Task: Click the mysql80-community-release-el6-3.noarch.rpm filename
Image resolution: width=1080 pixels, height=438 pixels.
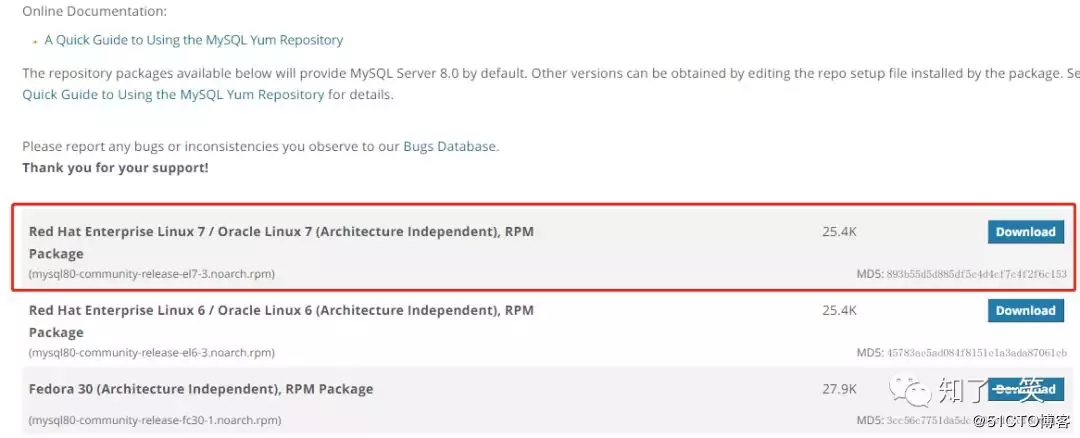Action: pyautogui.click(x=152, y=353)
